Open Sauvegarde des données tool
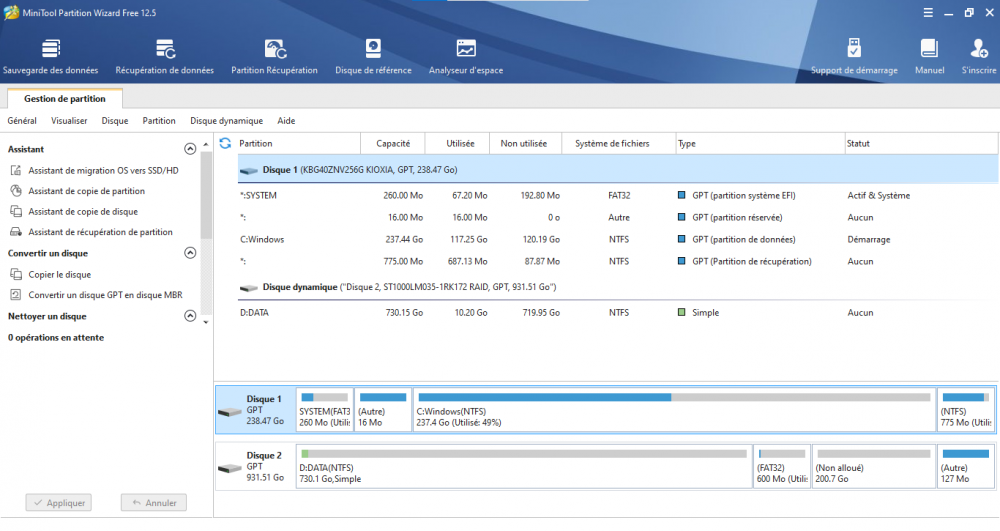This screenshot has height=531, width=1000. pos(50,56)
